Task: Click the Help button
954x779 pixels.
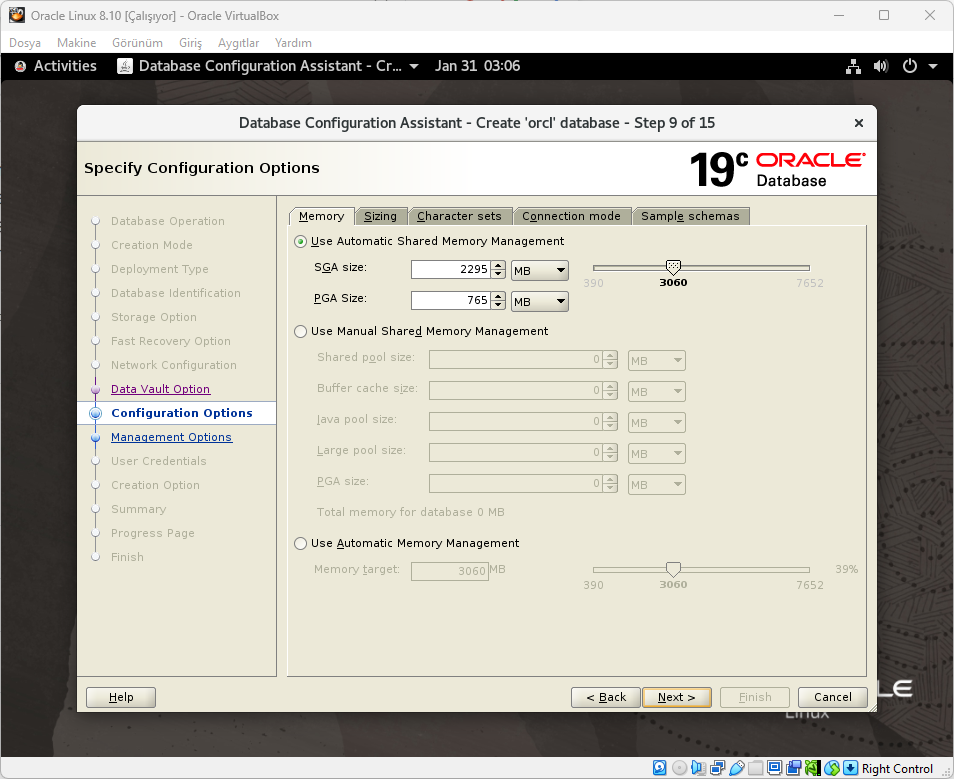Action: pos(121,697)
